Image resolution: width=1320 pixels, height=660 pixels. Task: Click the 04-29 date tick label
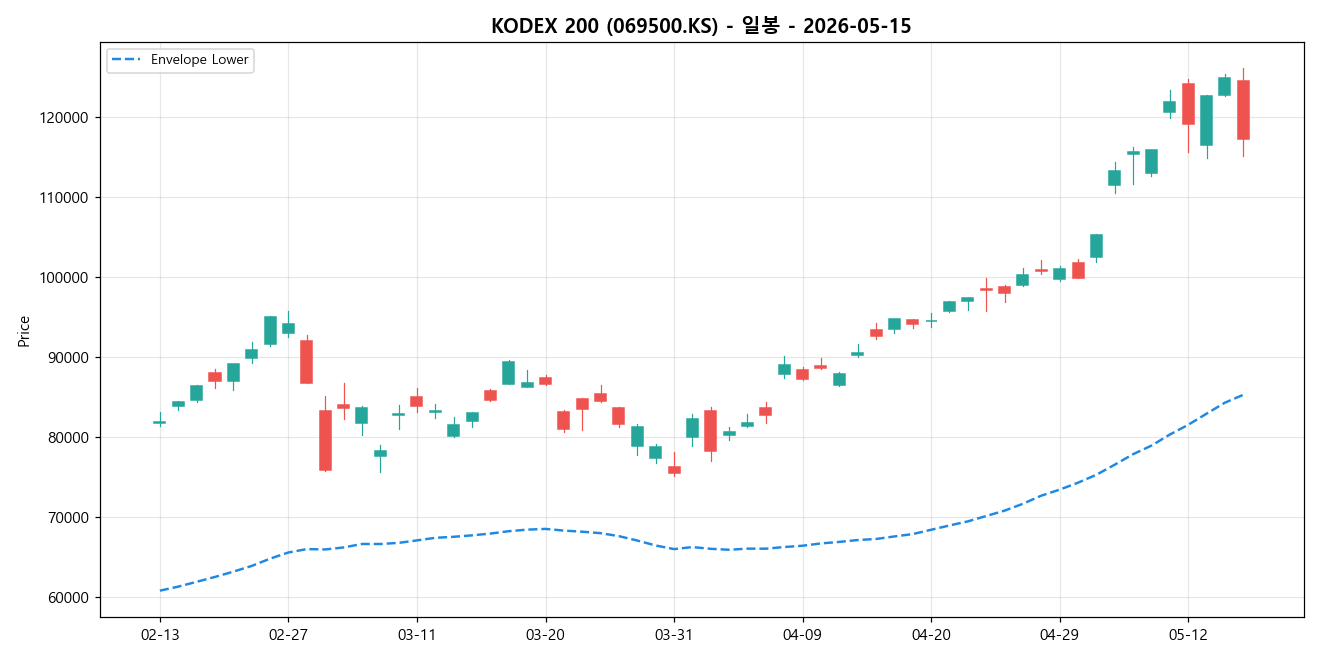click(1060, 635)
